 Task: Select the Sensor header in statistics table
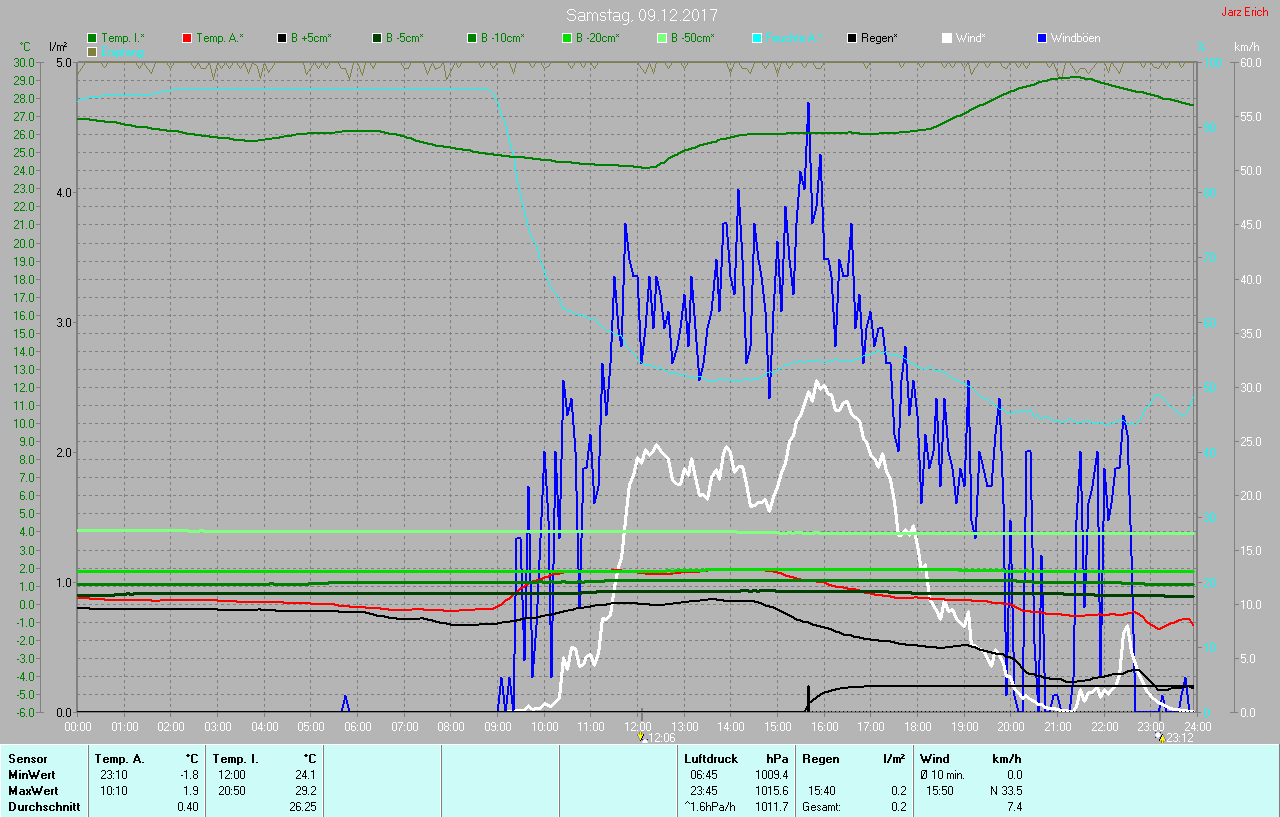tap(27, 759)
